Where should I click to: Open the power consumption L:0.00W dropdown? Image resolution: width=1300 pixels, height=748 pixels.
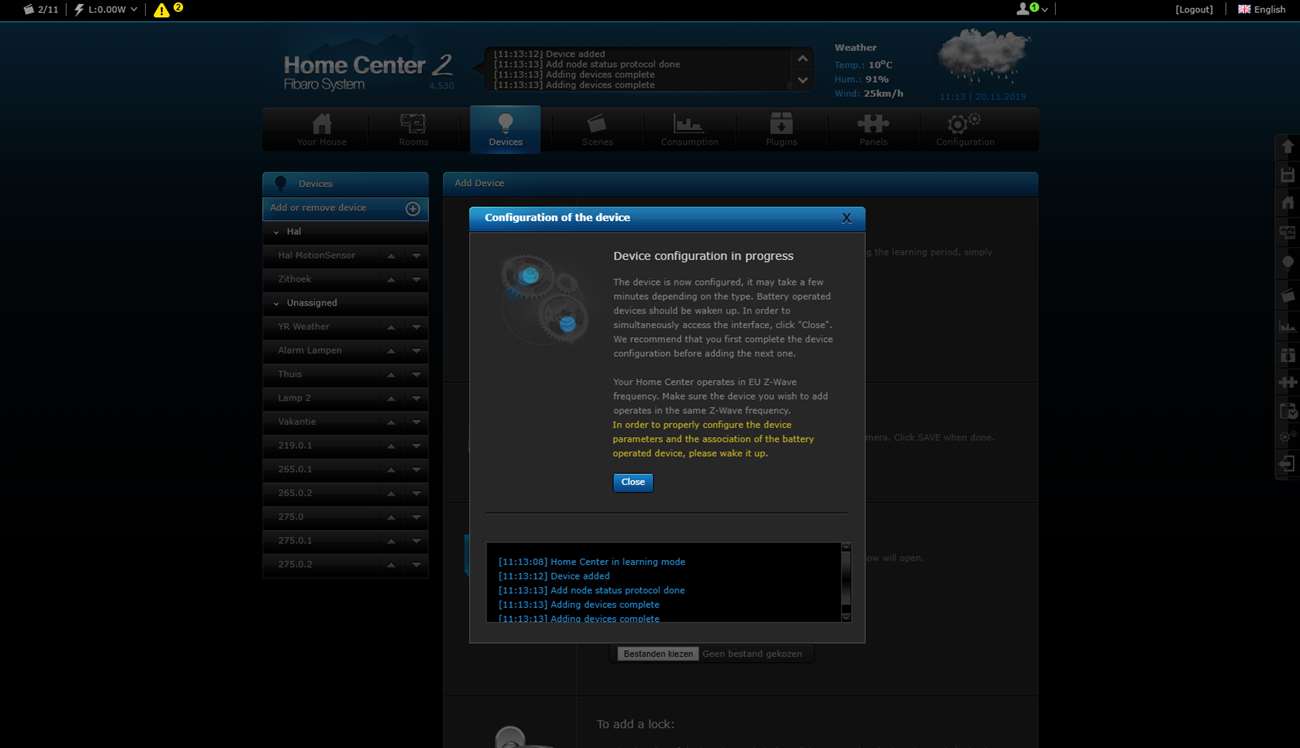105,10
